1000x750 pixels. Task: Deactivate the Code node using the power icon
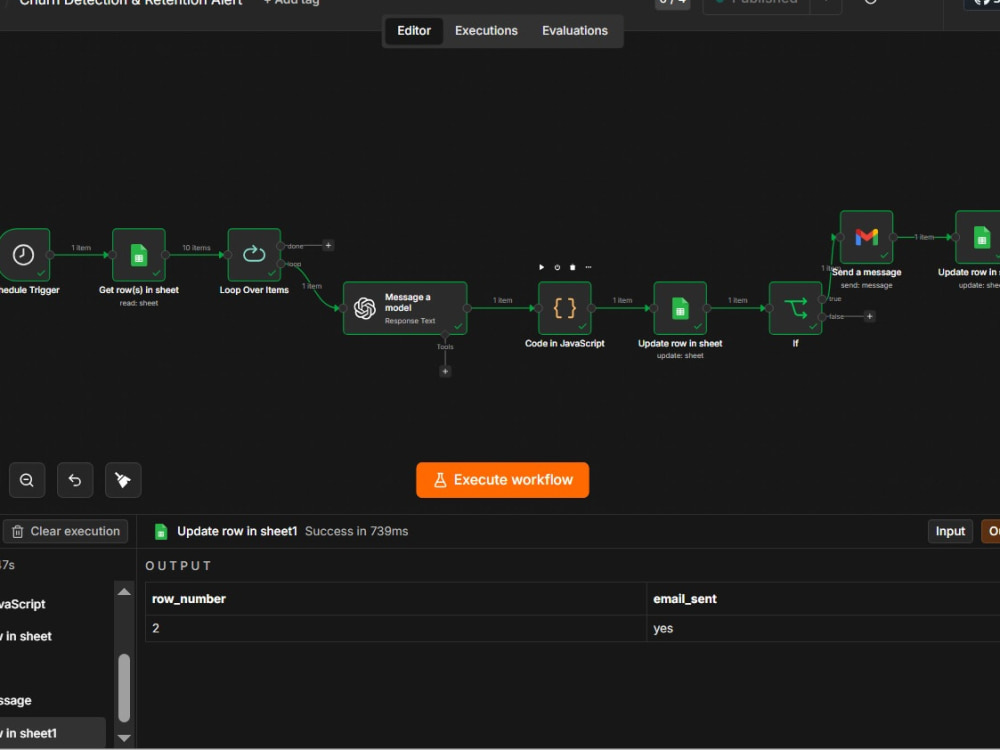pyautogui.click(x=557, y=267)
